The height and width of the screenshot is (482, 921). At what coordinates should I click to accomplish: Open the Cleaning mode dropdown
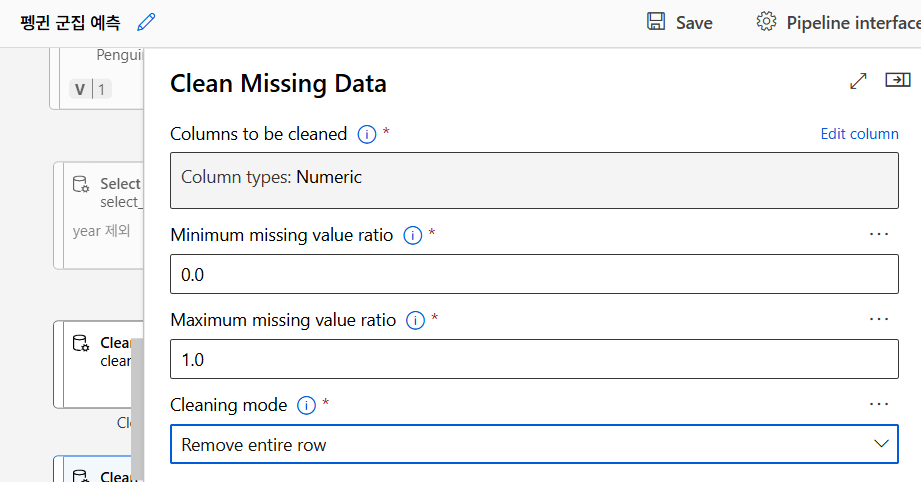point(534,444)
